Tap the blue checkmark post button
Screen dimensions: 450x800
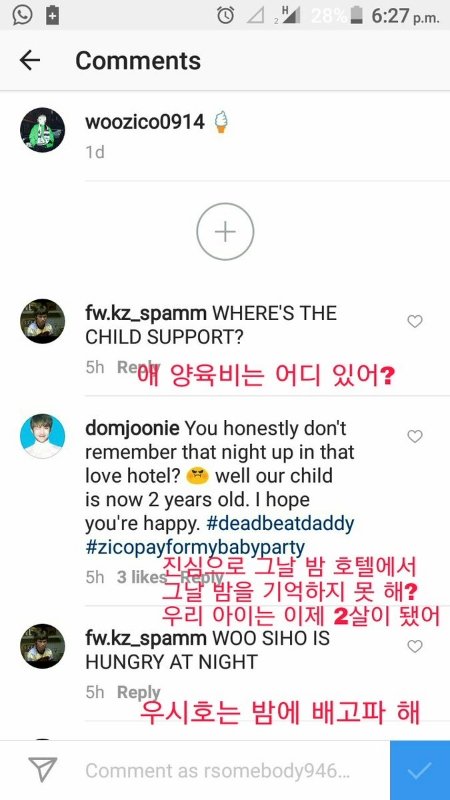coord(420,770)
